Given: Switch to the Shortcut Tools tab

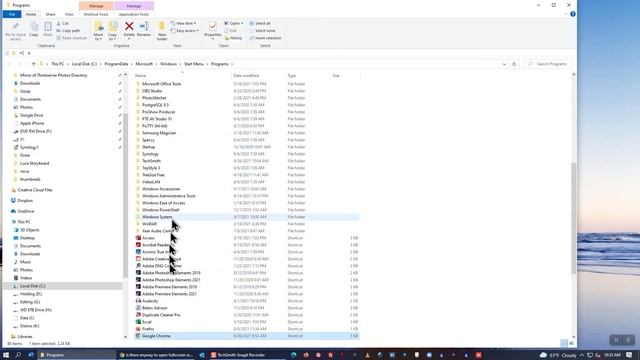Looking at the screenshot, I should (x=96, y=14).
